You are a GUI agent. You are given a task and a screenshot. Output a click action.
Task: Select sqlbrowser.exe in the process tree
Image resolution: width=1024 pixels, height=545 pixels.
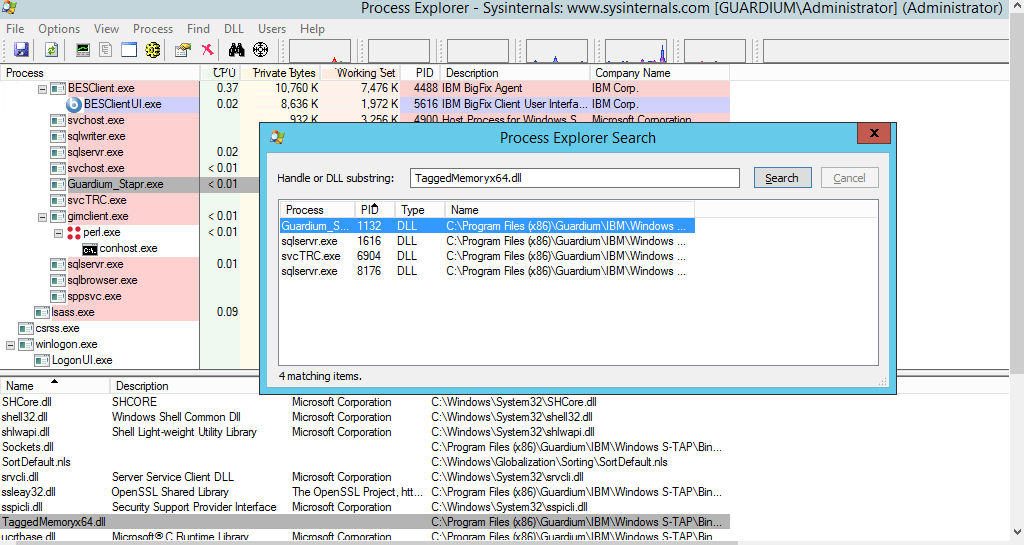coord(103,281)
